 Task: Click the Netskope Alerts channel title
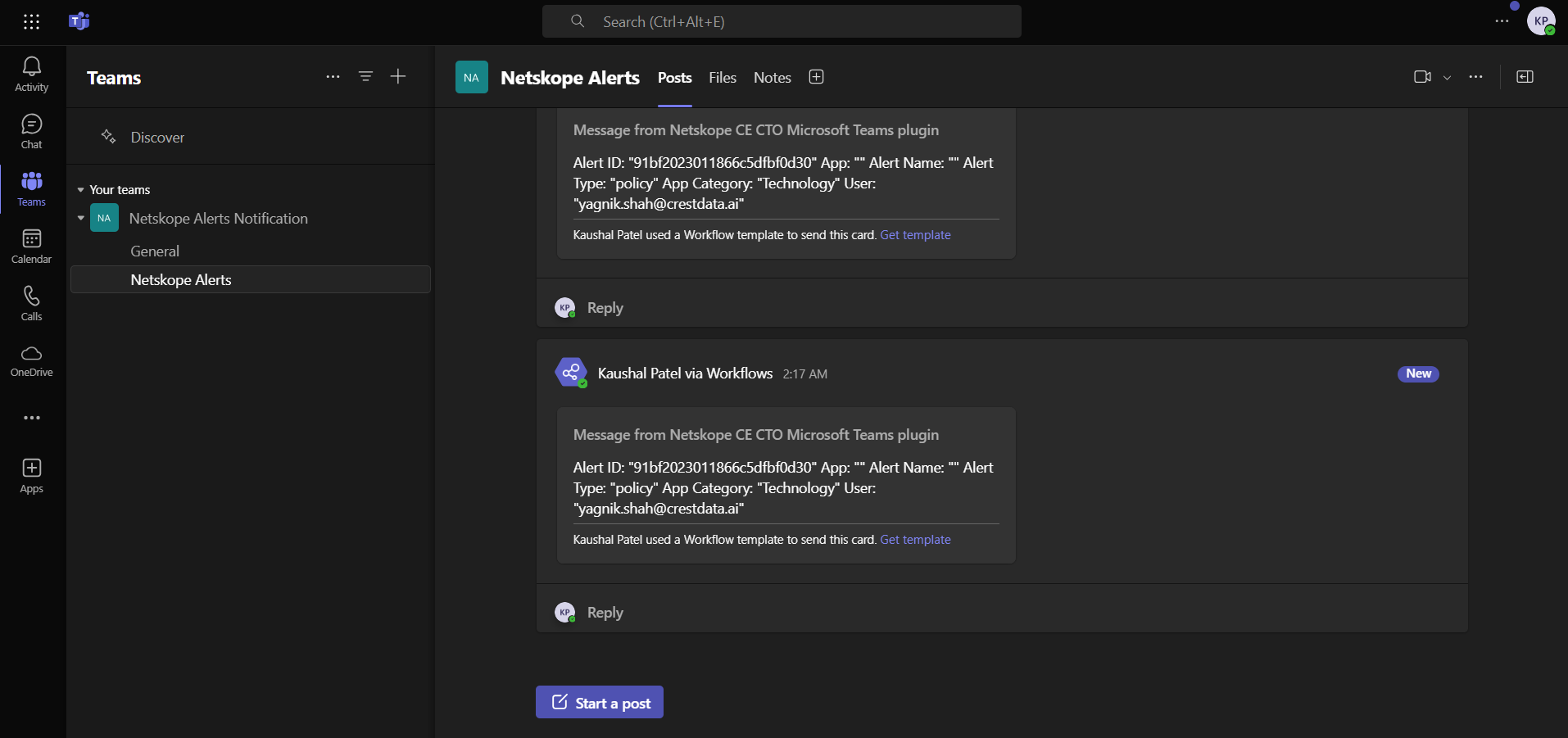[x=570, y=78]
